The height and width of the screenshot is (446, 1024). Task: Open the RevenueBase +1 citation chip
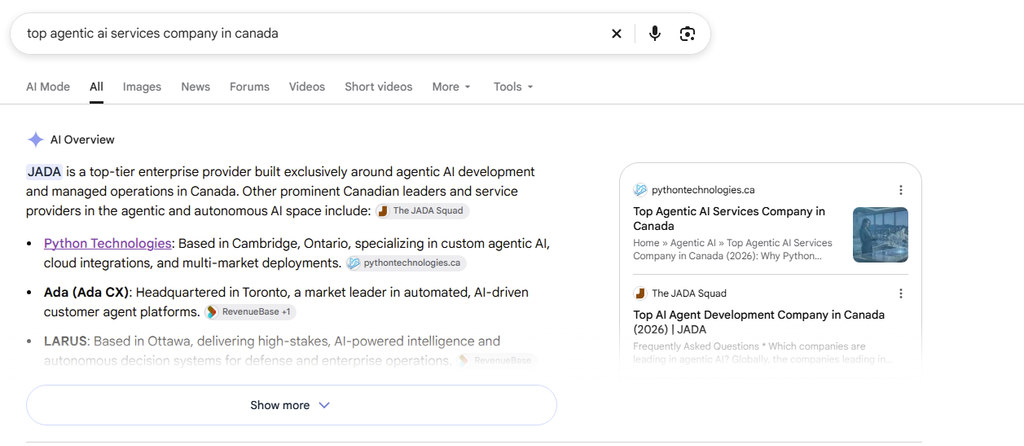(x=249, y=312)
